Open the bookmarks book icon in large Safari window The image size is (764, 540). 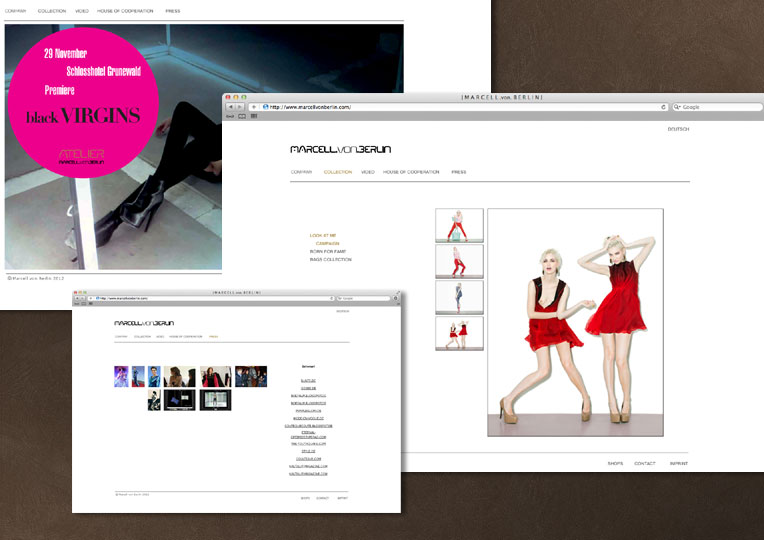tap(242, 116)
